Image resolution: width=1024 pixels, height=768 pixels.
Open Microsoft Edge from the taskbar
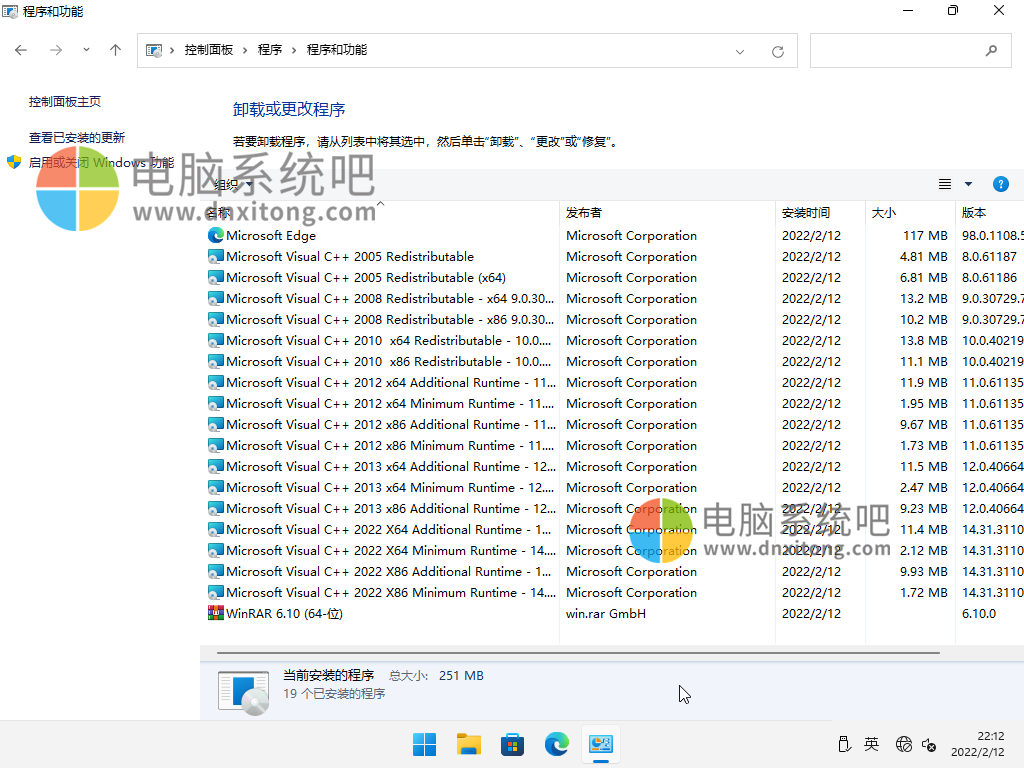[x=556, y=744]
